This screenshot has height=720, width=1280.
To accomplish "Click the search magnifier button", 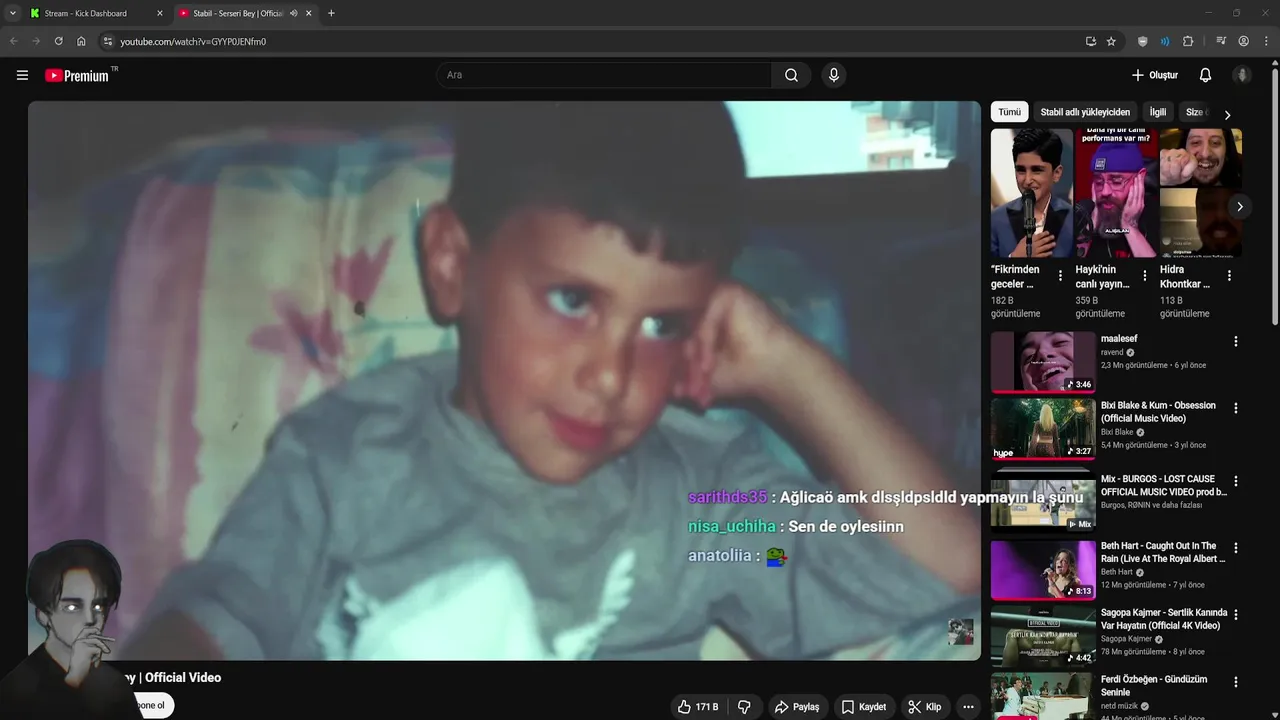I will pyautogui.click(x=791, y=75).
